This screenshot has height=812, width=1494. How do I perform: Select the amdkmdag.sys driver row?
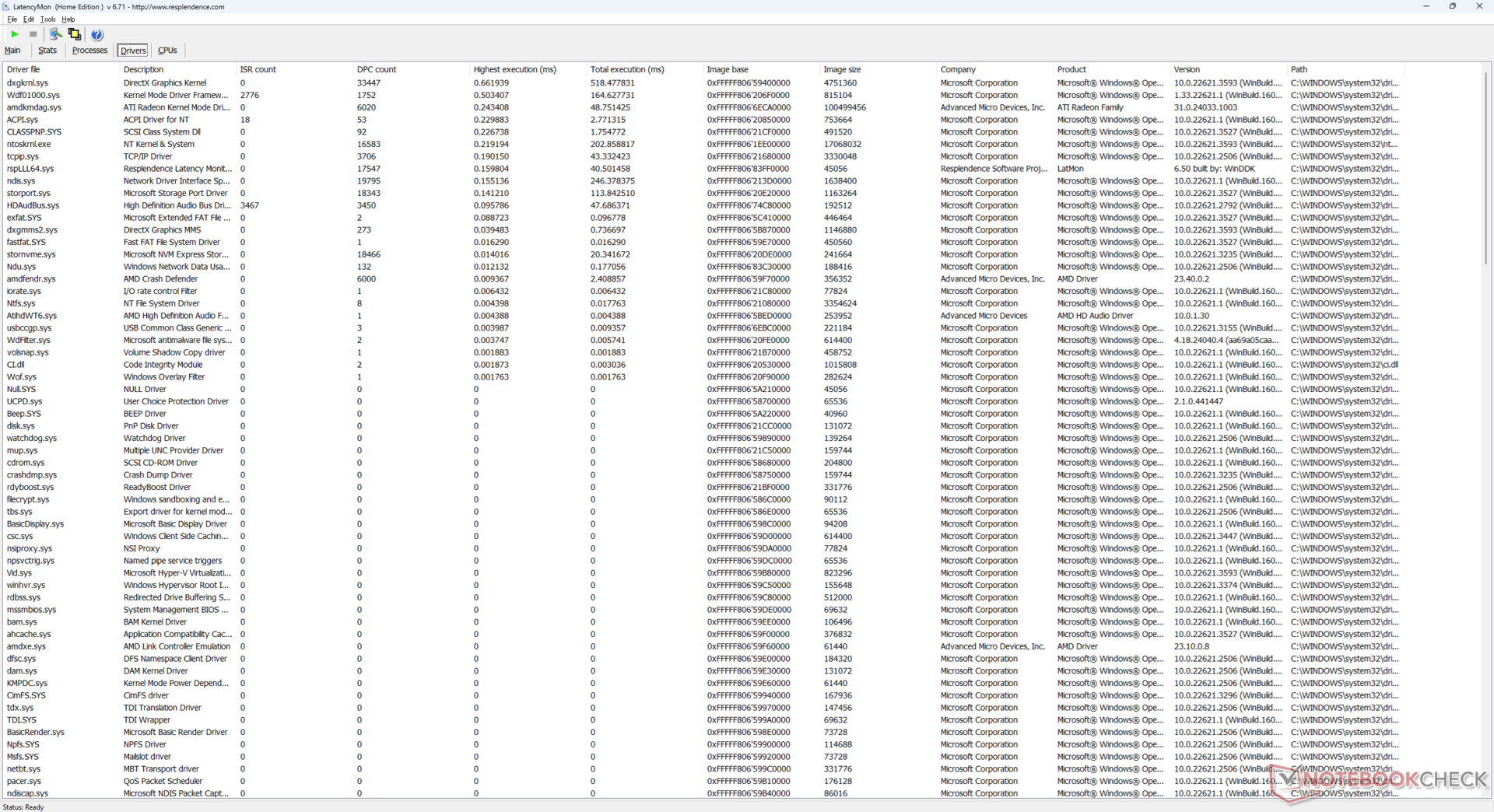coord(703,107)
